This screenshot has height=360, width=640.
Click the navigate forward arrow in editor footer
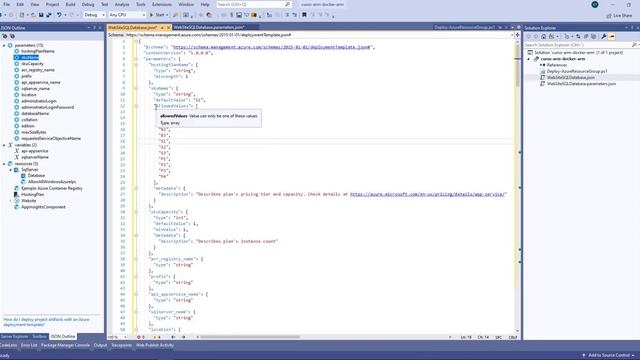[x=183, y=337]
